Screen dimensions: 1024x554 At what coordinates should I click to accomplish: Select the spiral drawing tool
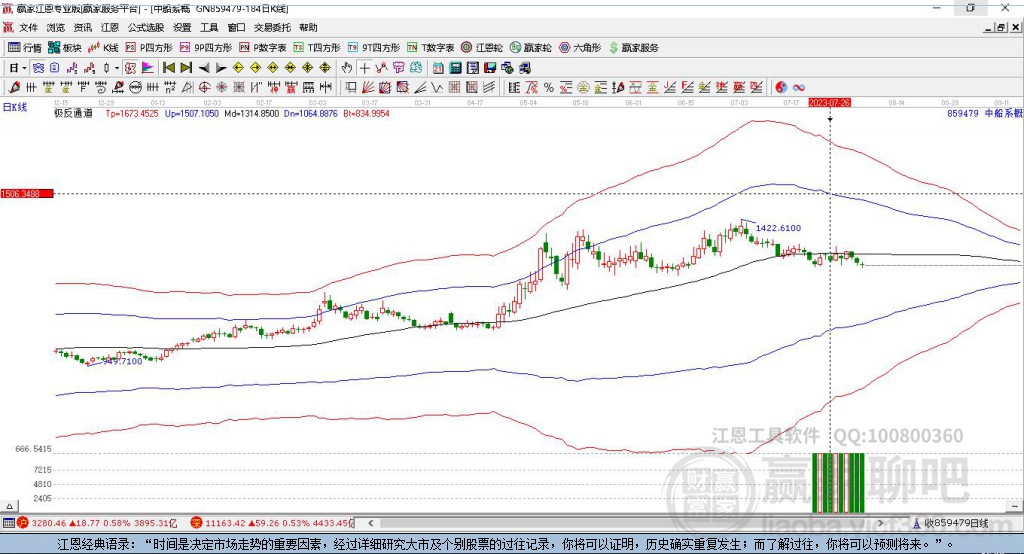point(101,88)
